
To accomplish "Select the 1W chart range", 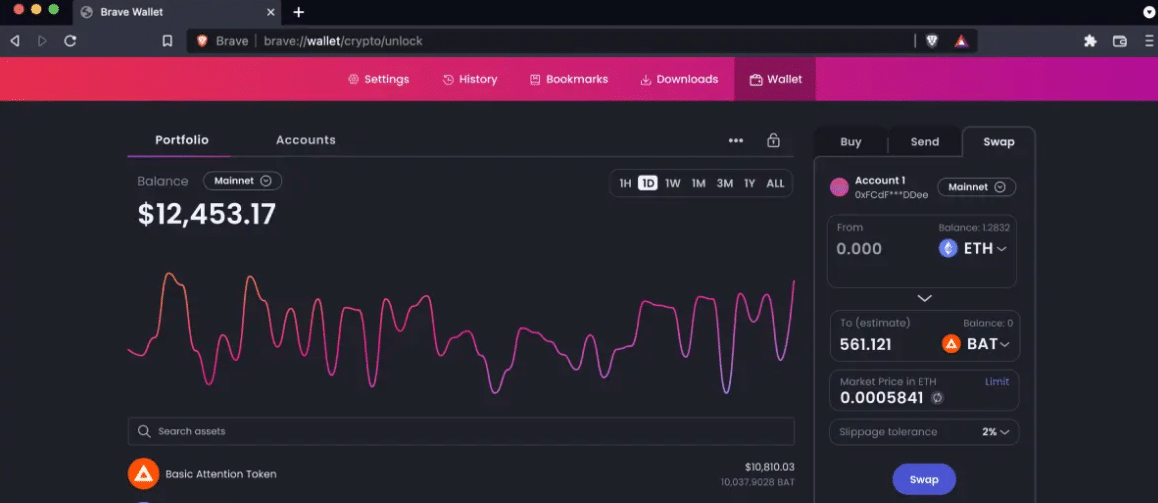I will 672,183.
